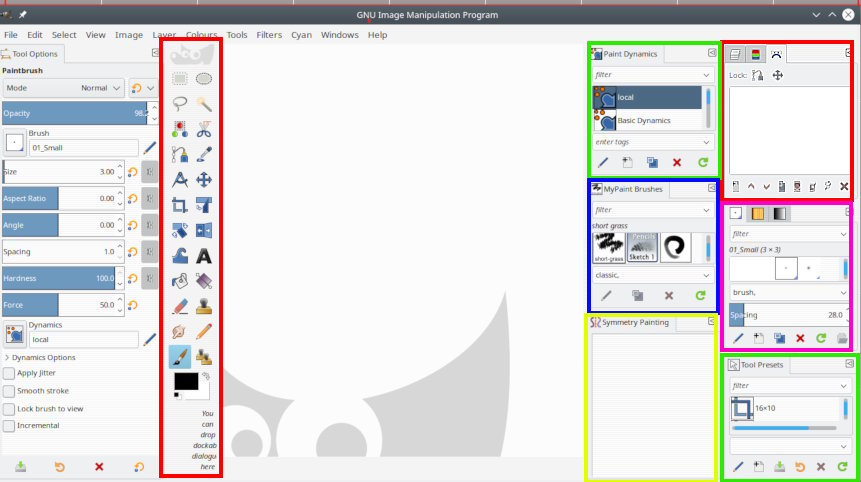Screen dimensions: 861x482
Task: Toggle Lock position and size in layers panel
Action: 778,75
